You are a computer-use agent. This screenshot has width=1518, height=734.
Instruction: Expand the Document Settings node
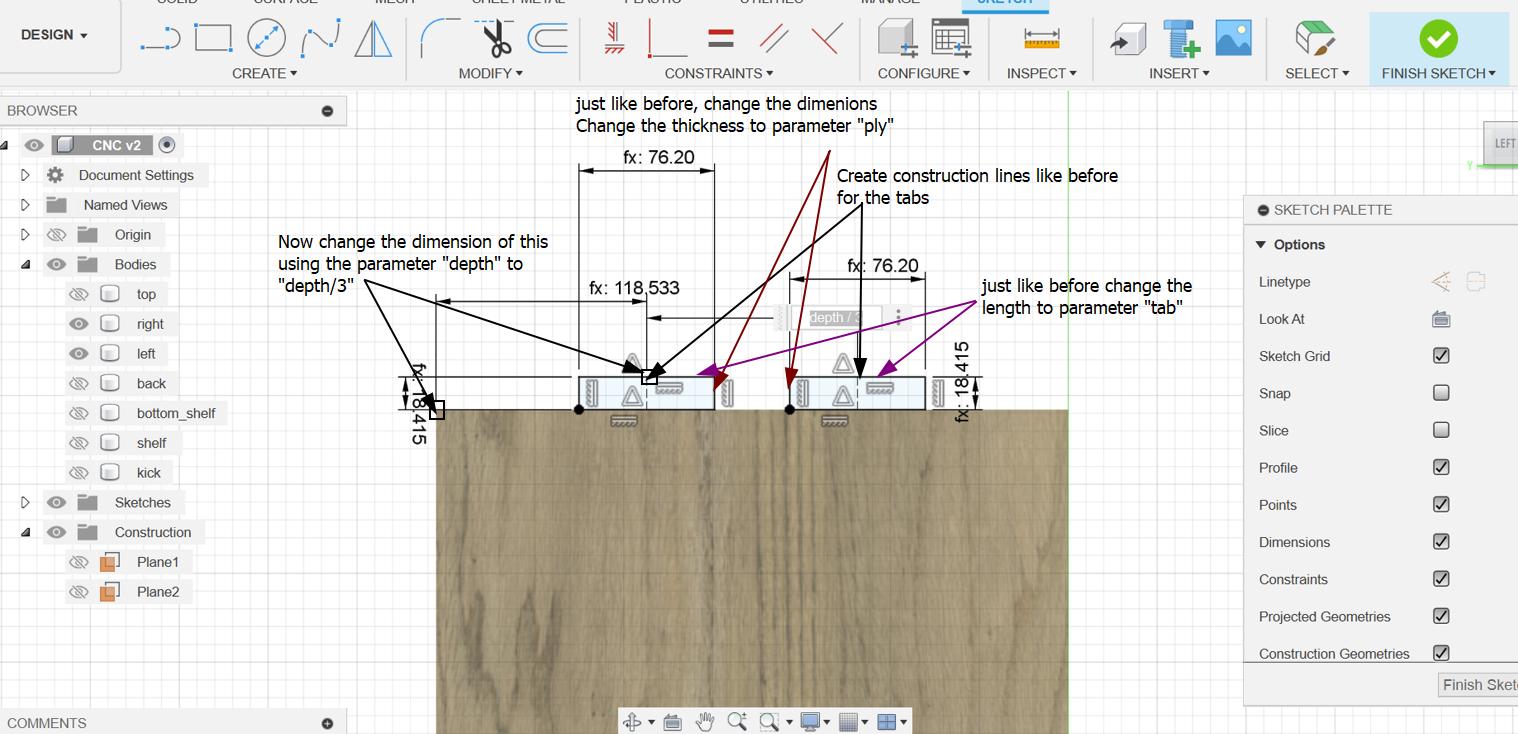[x=26, y=175]
